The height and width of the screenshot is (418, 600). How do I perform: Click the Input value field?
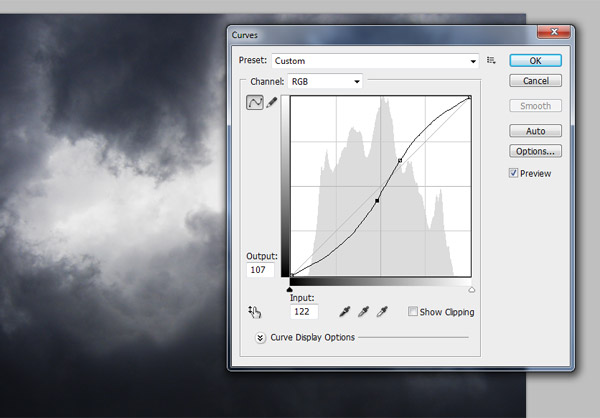pos(304,312)
